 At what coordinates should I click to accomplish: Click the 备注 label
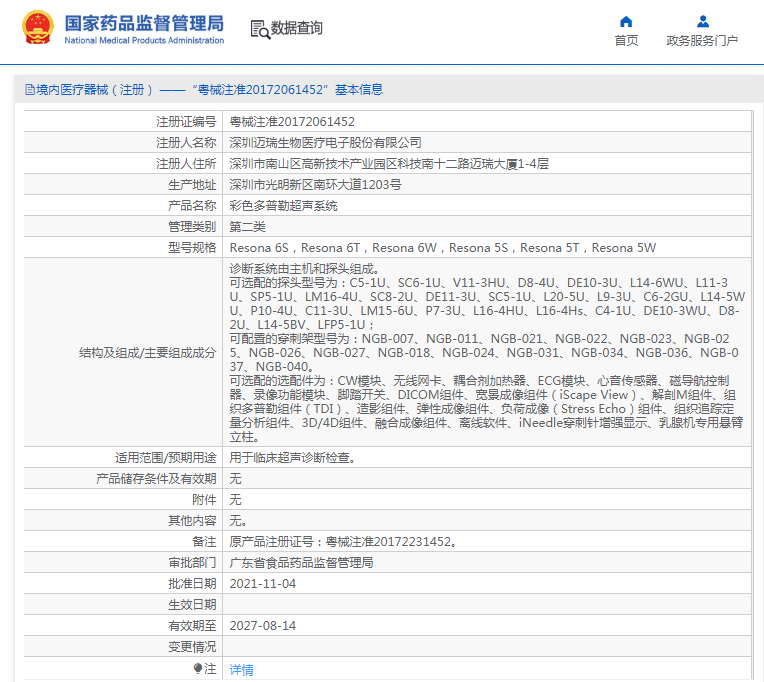[204, 541]
